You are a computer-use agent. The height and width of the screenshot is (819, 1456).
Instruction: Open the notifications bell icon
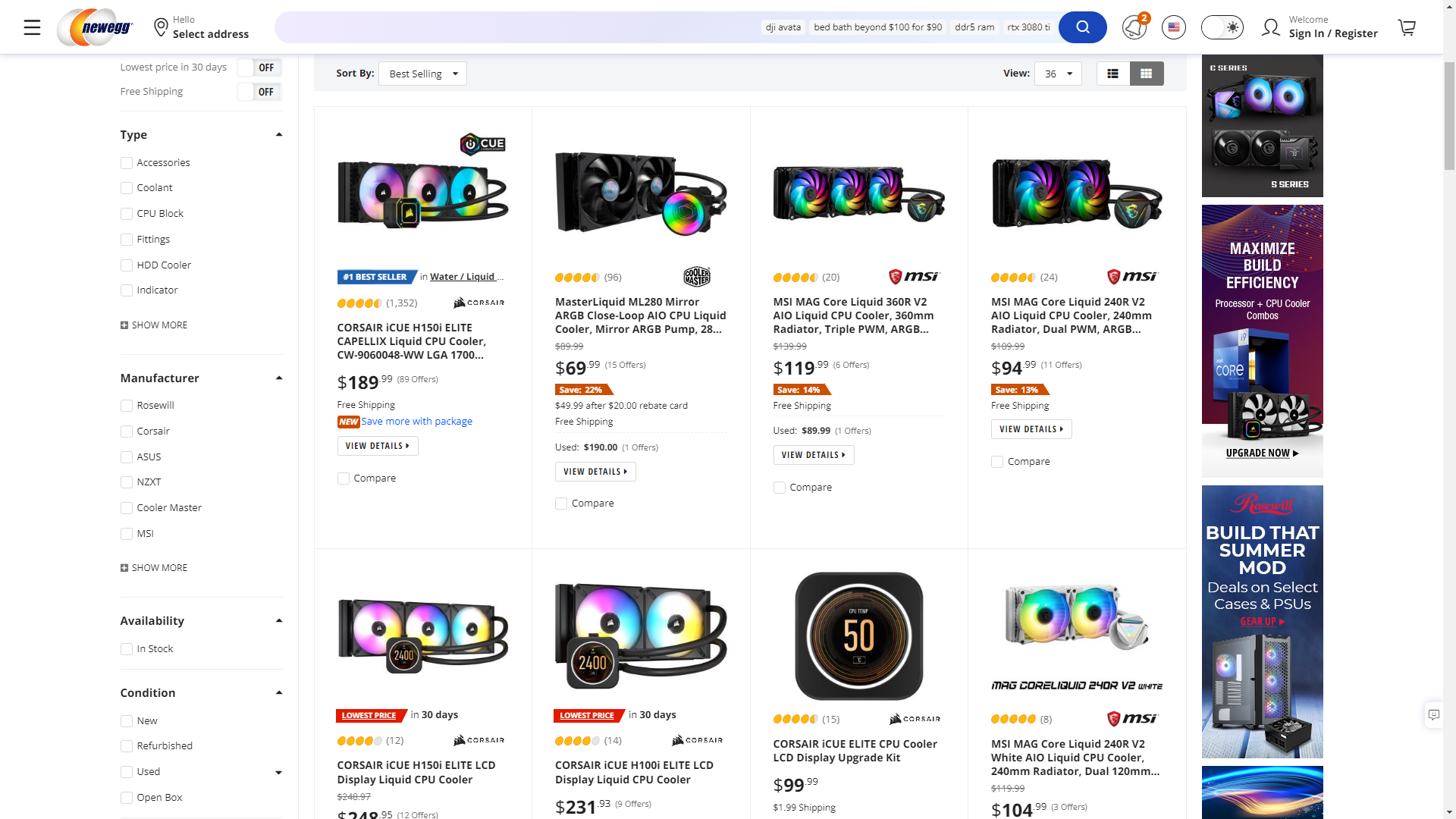(1134, 27)
